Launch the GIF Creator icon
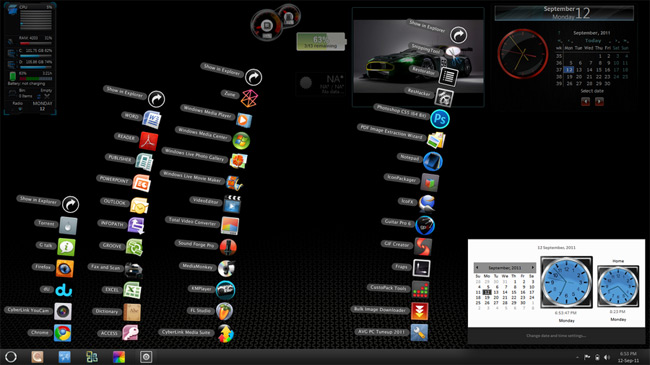 (423, 247)
